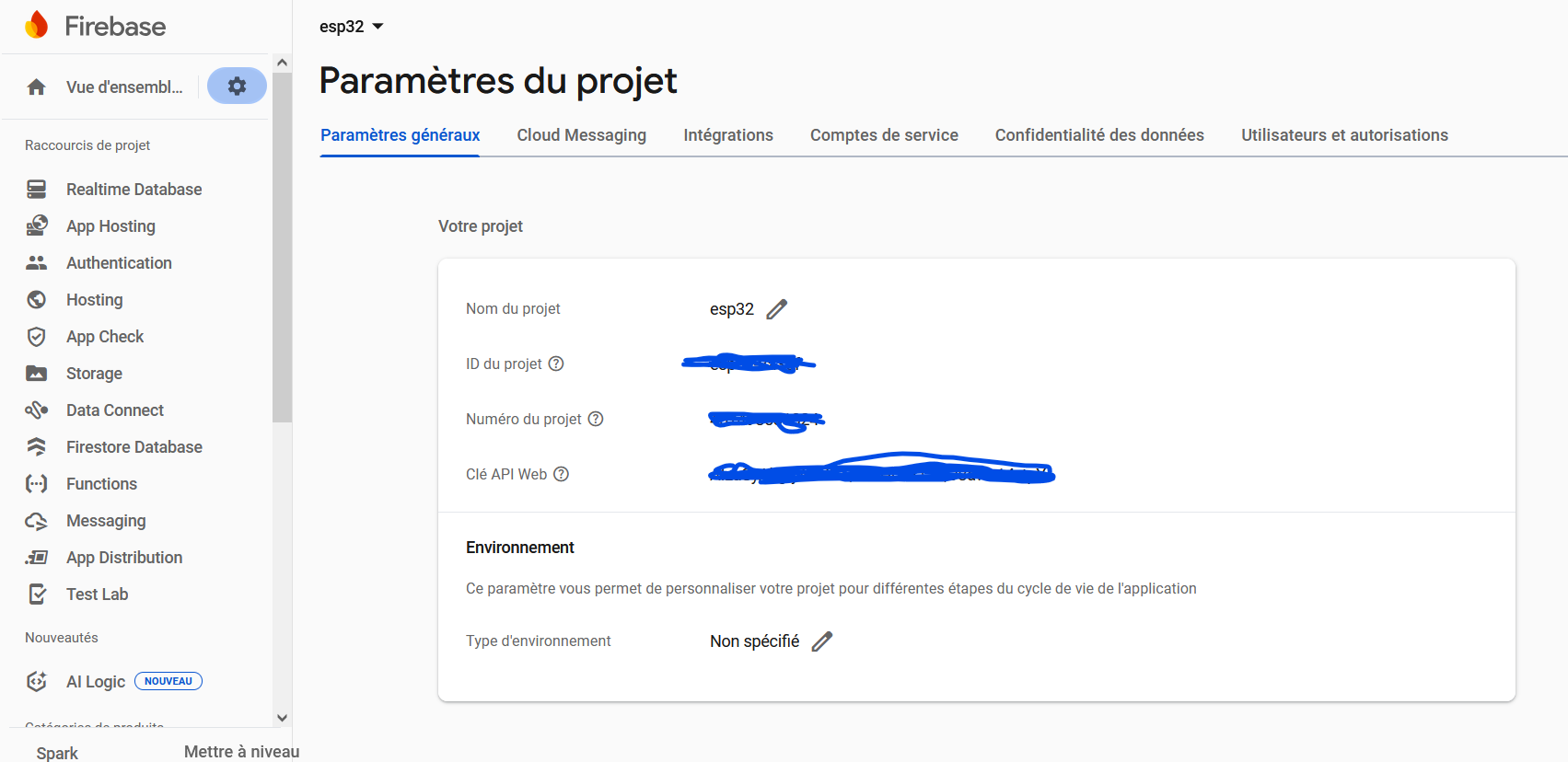The width and height of the screenshot is (1568, 762).
Task: Switch to Cloud Messaging tab
Action: click(582, 135)
